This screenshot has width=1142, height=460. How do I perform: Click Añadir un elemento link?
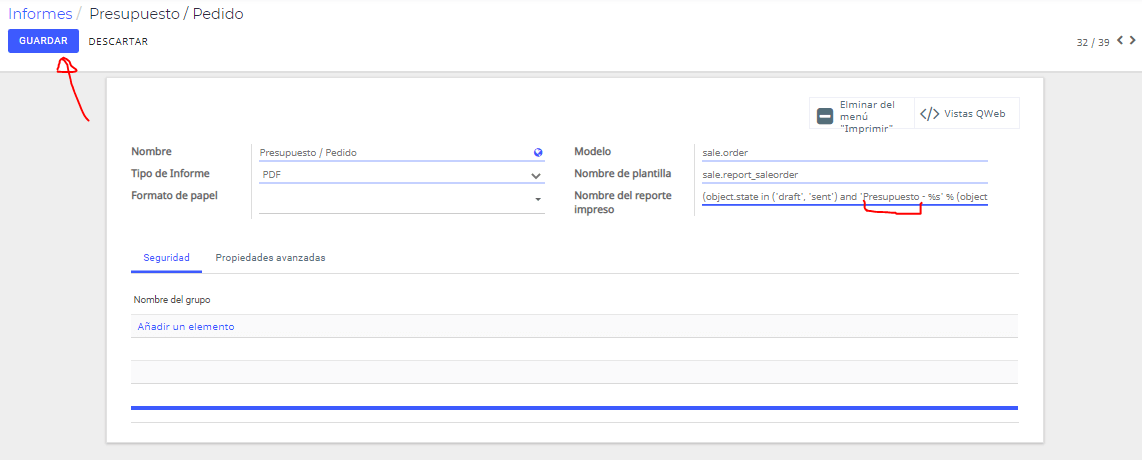[186, 327]
